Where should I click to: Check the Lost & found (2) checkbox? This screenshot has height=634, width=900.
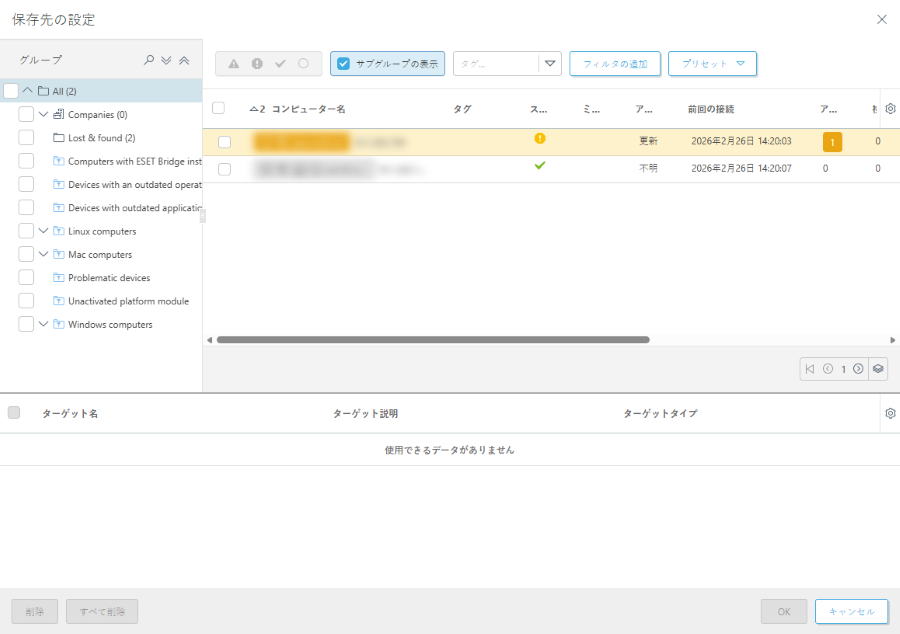coord(26,138)
